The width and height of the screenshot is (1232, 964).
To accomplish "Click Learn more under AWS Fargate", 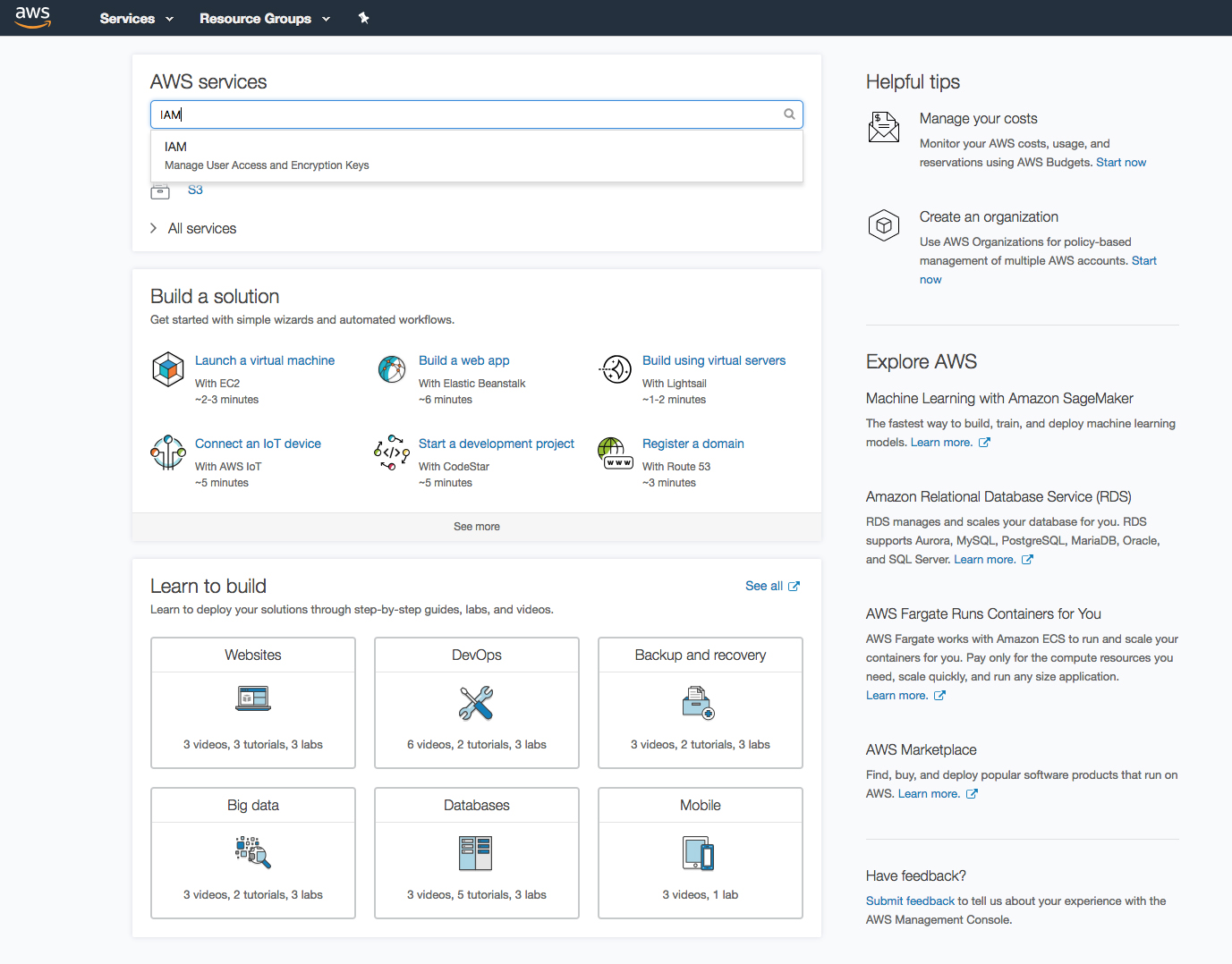I will pos(897,695).
